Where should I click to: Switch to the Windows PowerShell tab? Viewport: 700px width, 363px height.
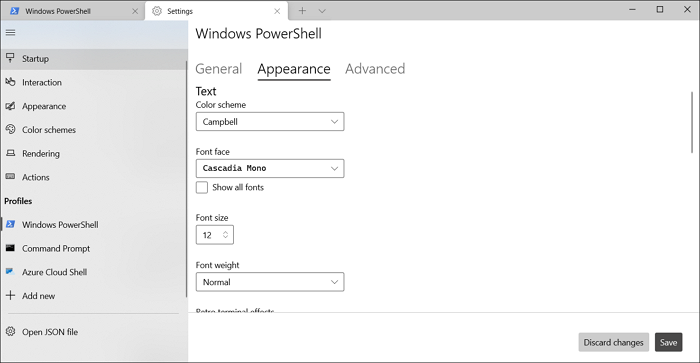point(73,11)
